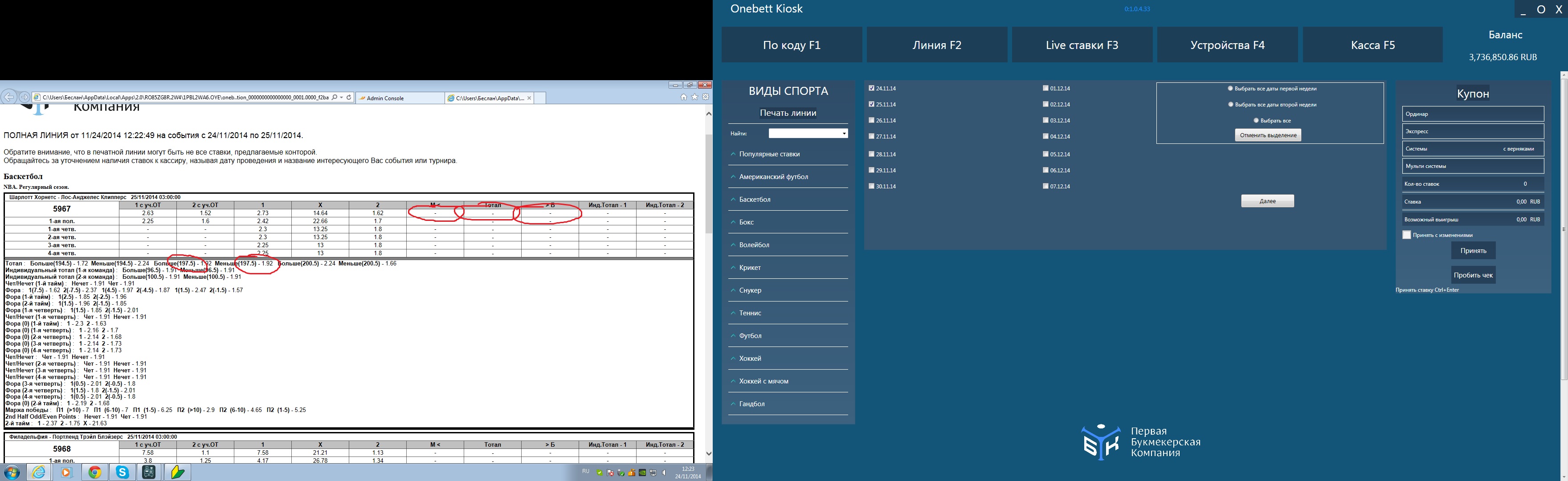Click the volume speaker tray icon

[664, 473]
